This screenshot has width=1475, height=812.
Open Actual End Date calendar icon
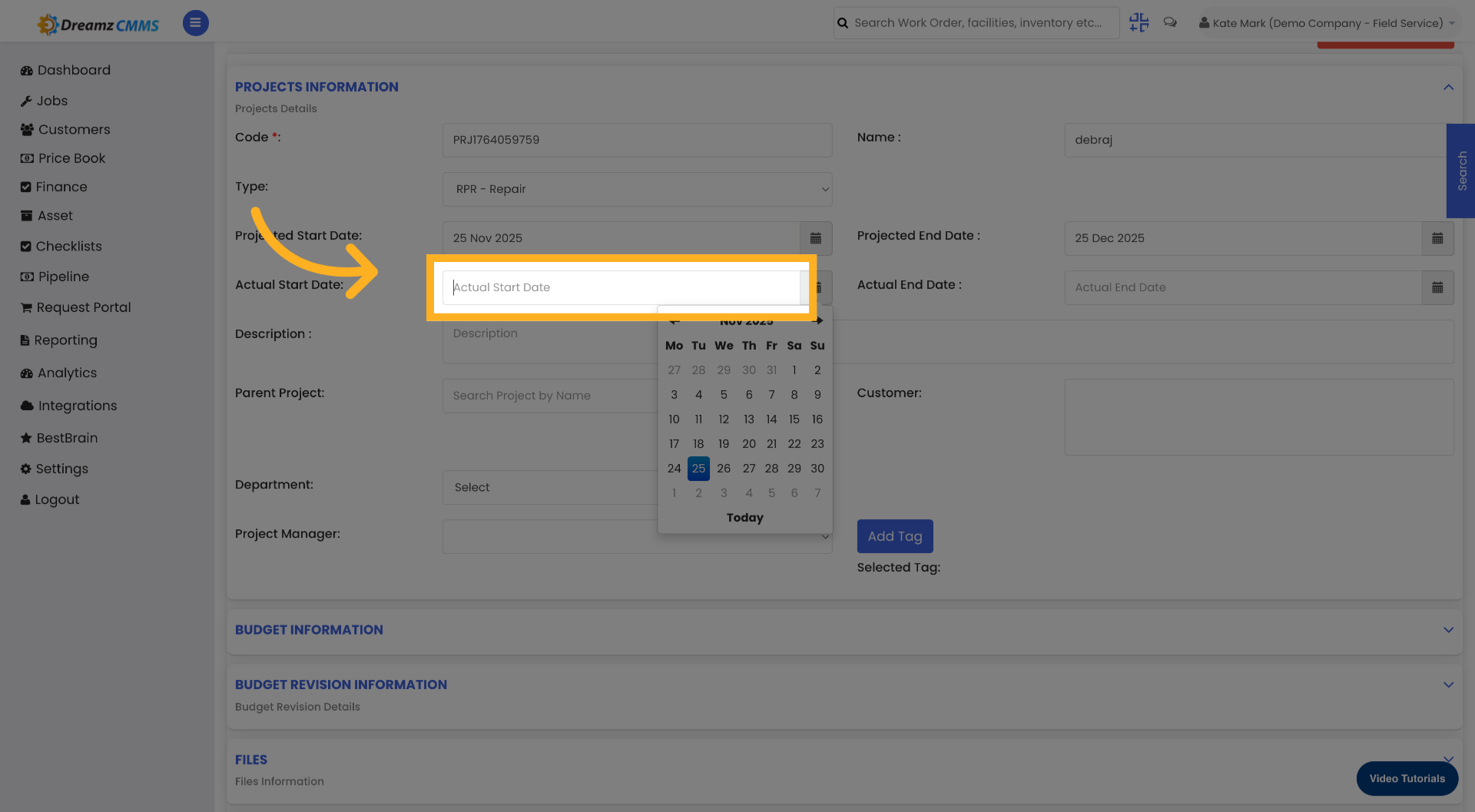click(x=1437, y=287)
